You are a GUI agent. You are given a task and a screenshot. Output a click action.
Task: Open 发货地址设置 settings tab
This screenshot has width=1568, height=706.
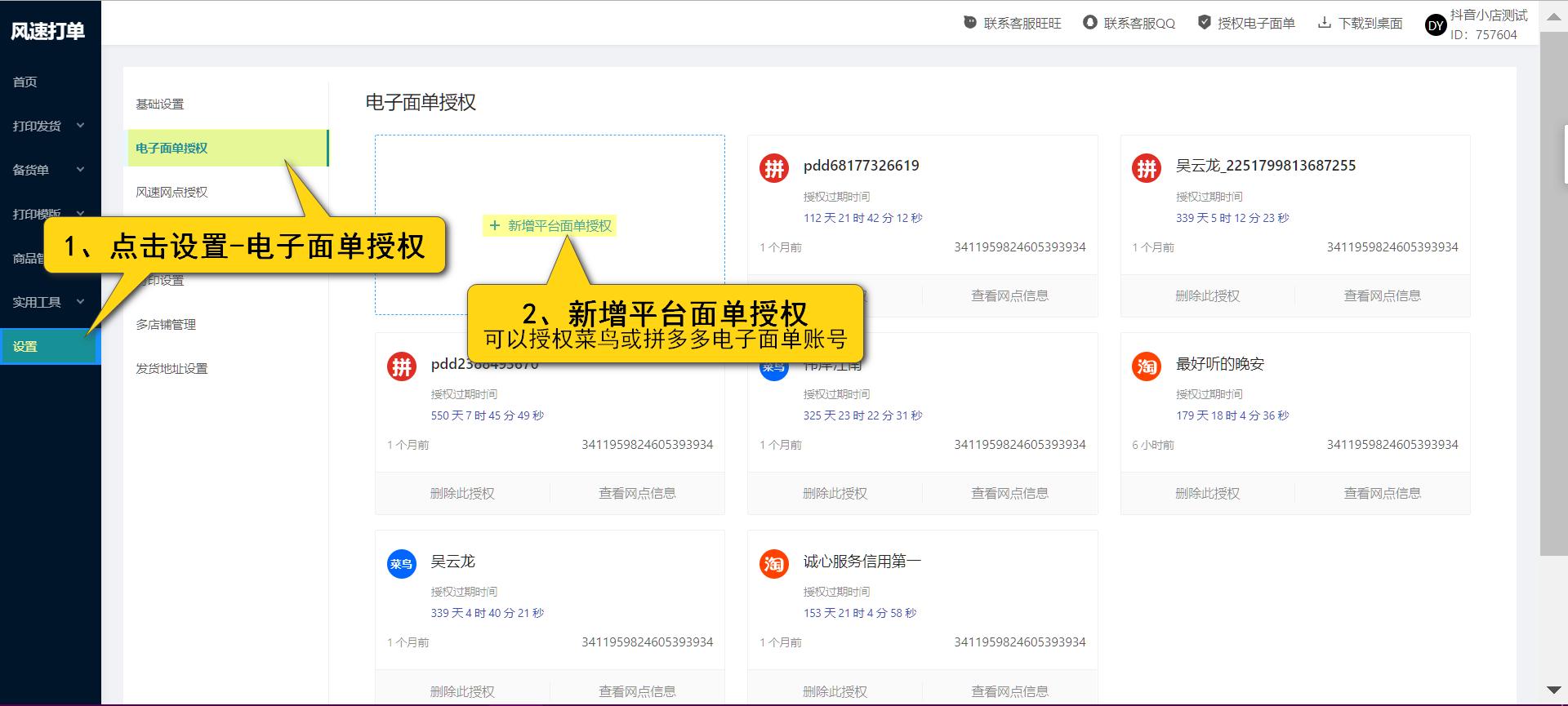coord(171,368)
